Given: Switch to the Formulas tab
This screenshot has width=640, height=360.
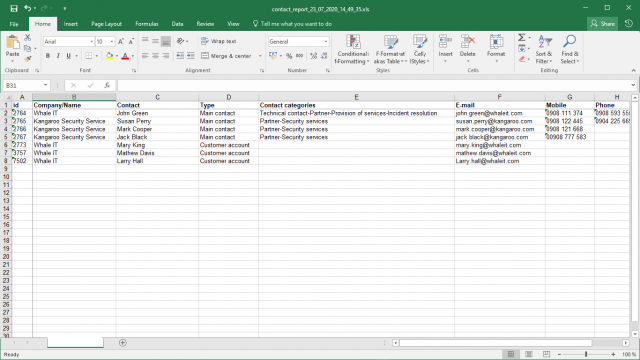Looking at the screenshot, I should (x=147, y=24).
